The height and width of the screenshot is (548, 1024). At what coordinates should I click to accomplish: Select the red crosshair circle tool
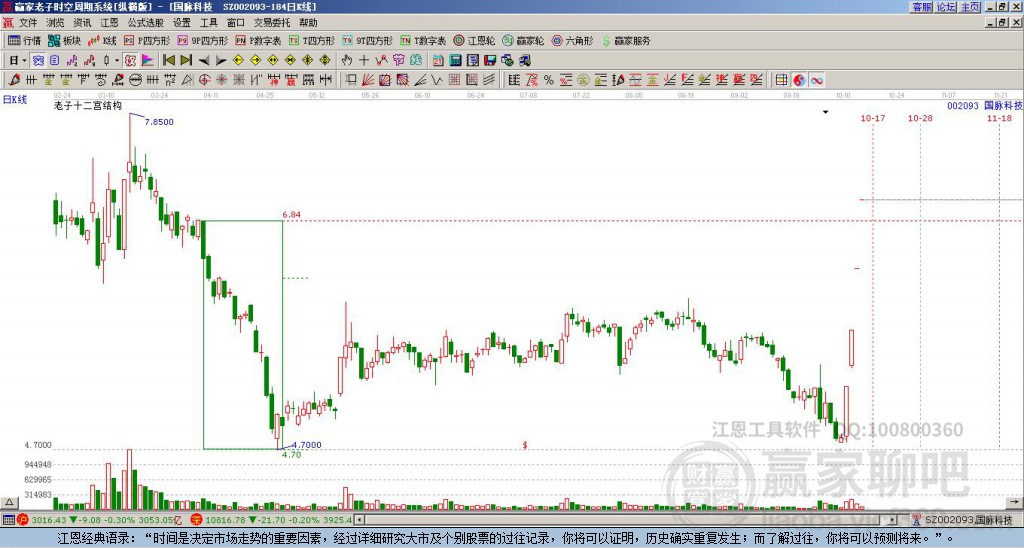coord(204,80)
